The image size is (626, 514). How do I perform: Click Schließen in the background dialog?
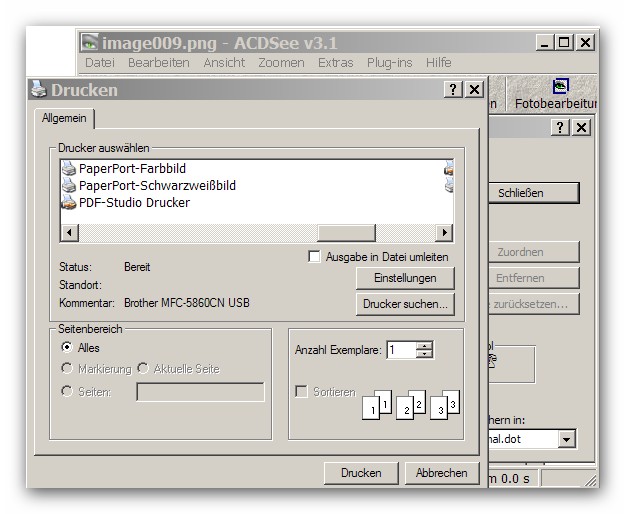click(533, 193)
